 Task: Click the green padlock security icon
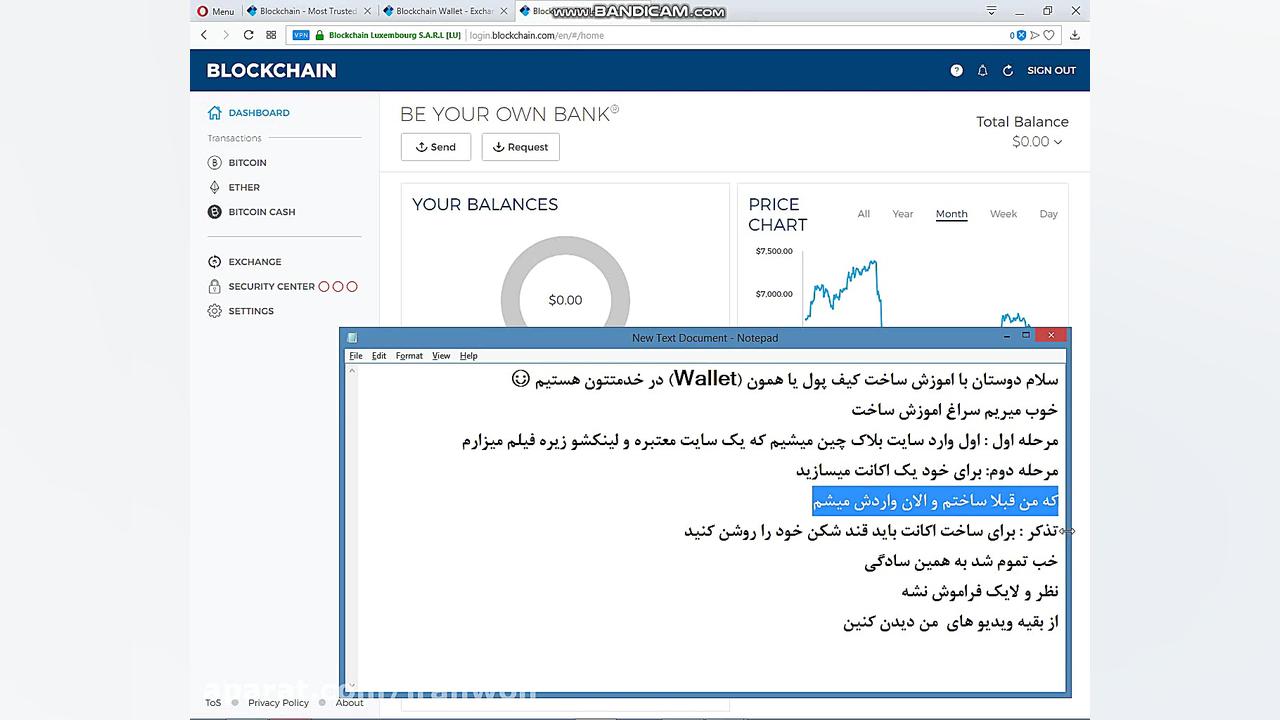coord(320,35)
